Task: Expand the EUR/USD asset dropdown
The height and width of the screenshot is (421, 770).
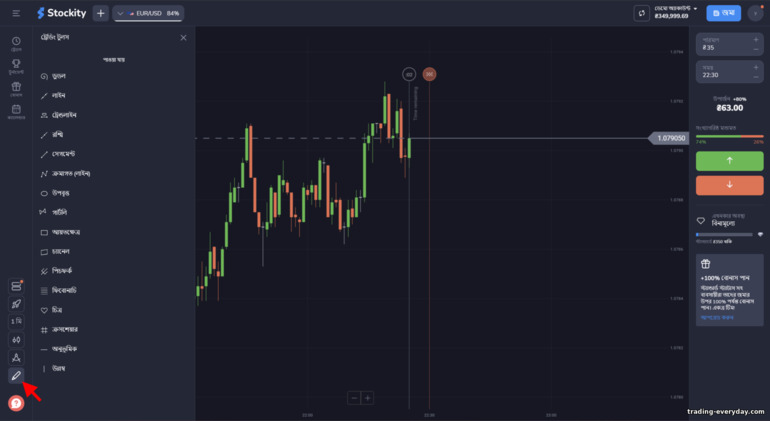Action: point(148,13)
